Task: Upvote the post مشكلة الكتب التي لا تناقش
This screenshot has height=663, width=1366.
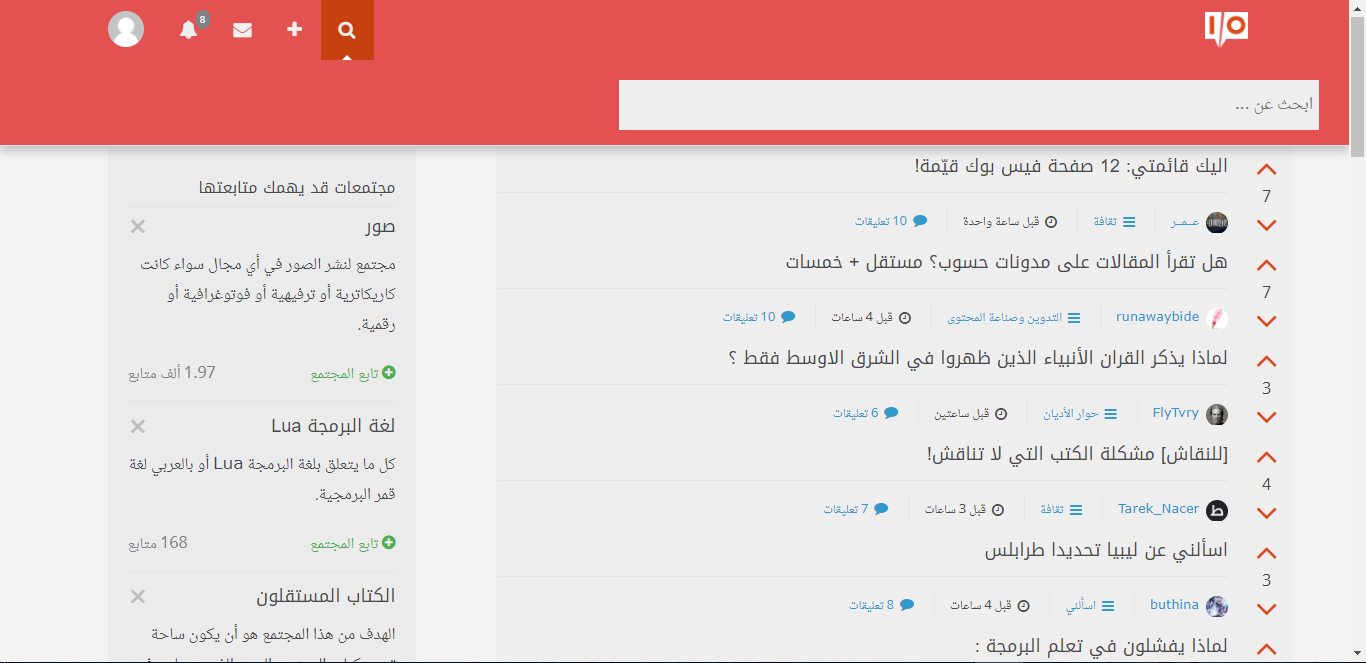Action: tap(1266, 458)
